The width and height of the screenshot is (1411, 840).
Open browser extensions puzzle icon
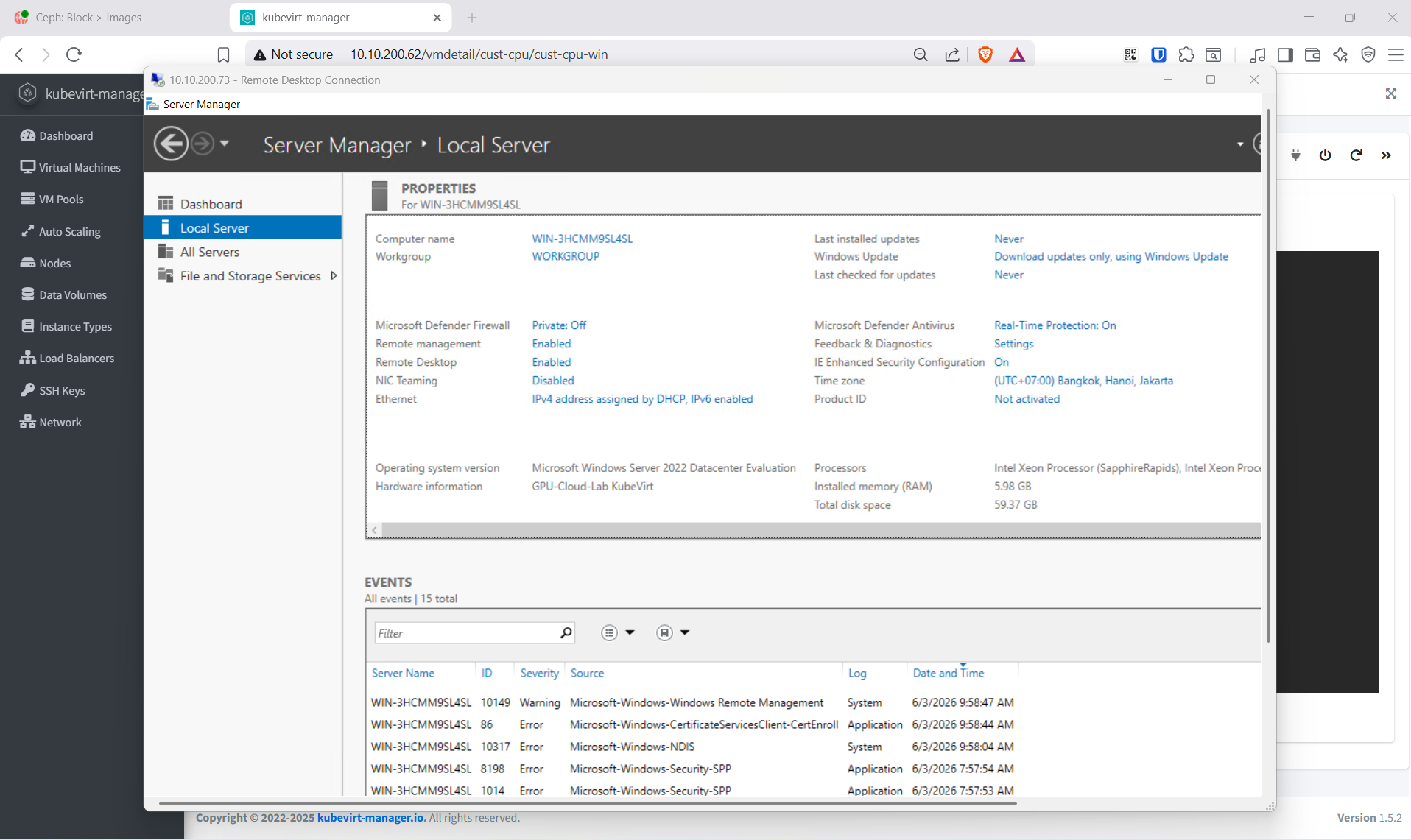pos(1186,54)
